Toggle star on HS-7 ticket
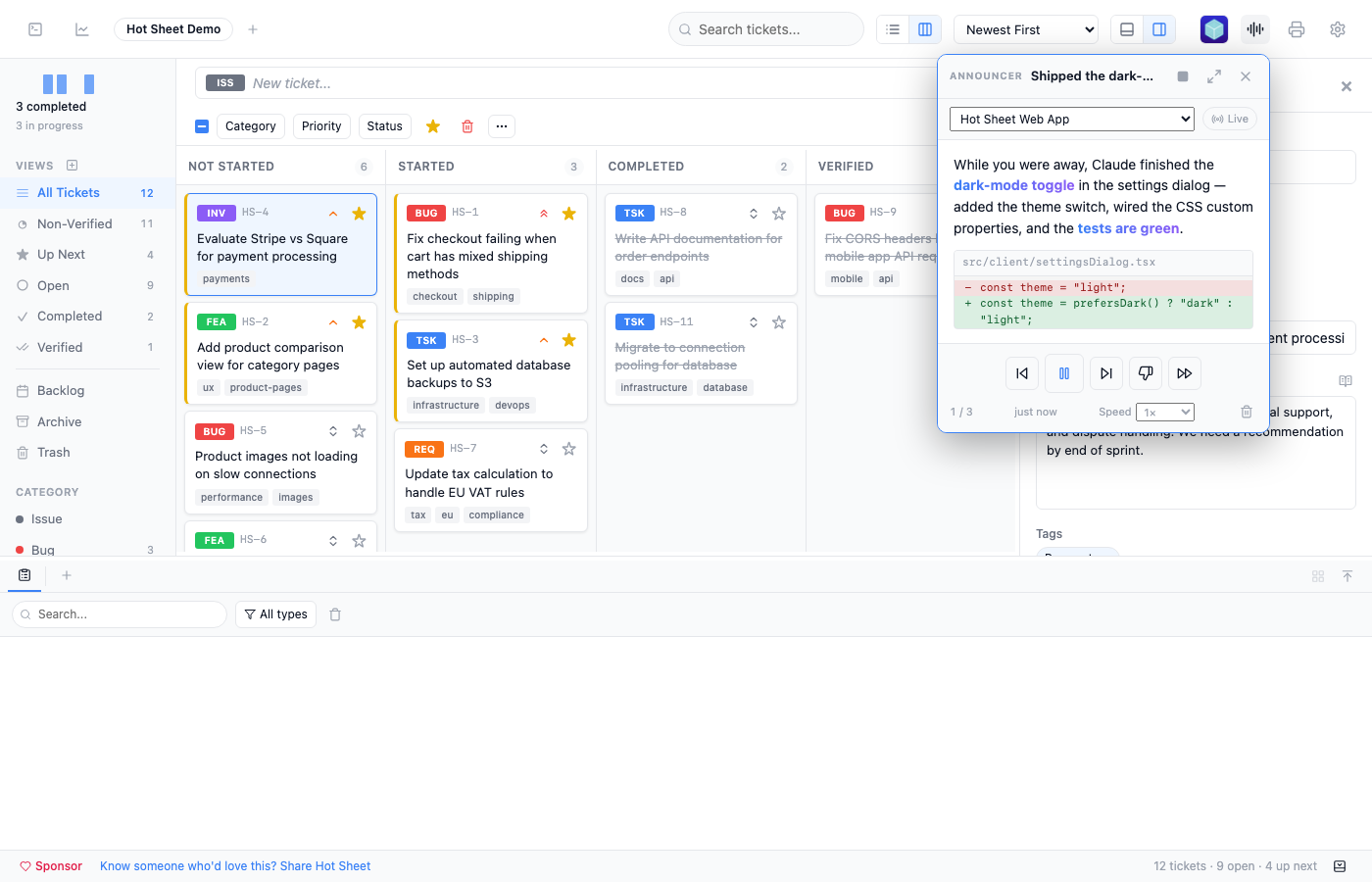This screenshot has width=1372, height=882. pos(568,449)
